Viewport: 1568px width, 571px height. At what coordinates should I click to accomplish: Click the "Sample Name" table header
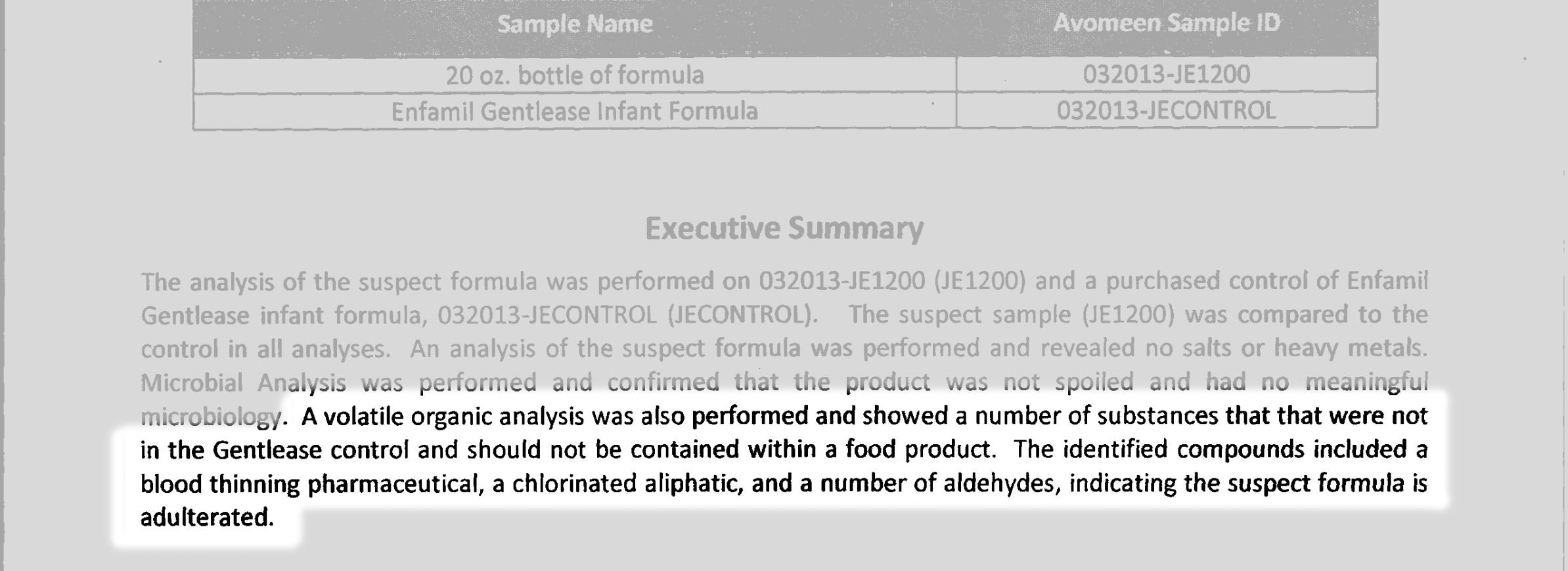pyautogui.click(x=575, y=24)
